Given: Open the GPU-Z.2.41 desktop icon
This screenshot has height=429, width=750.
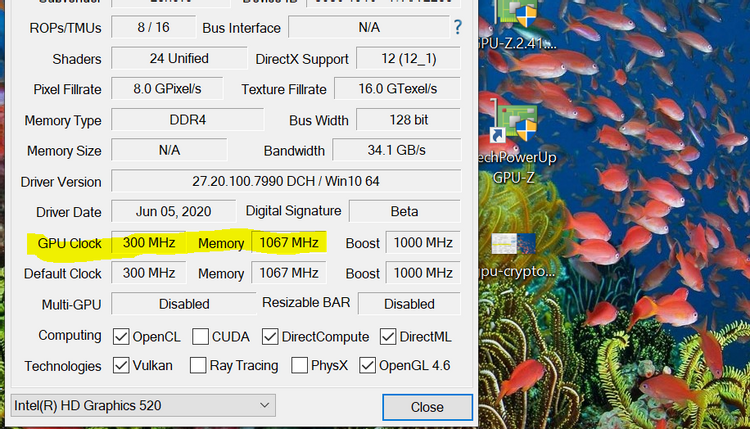Looking at the screenshot, I should [x=518, y=24].
